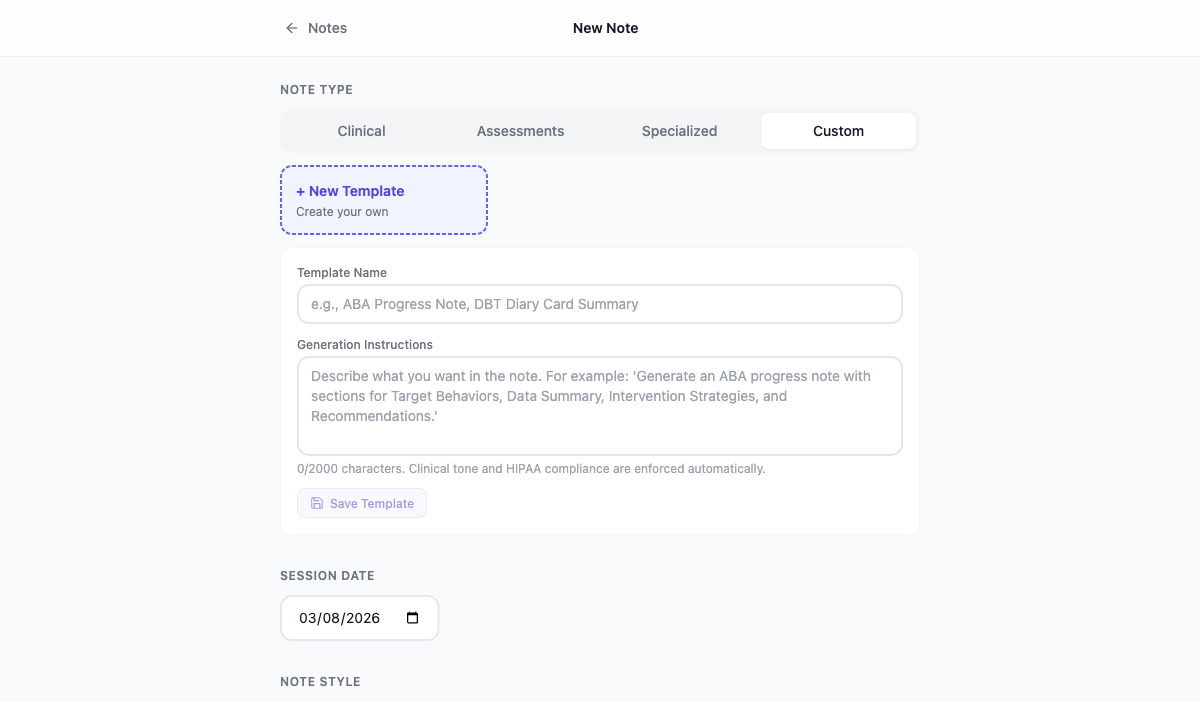Click the NOTE STYLE section heading
Image resolution: width=1200 pixels, height=702 pixels.
pyautogui.click(x=320, y=681)
